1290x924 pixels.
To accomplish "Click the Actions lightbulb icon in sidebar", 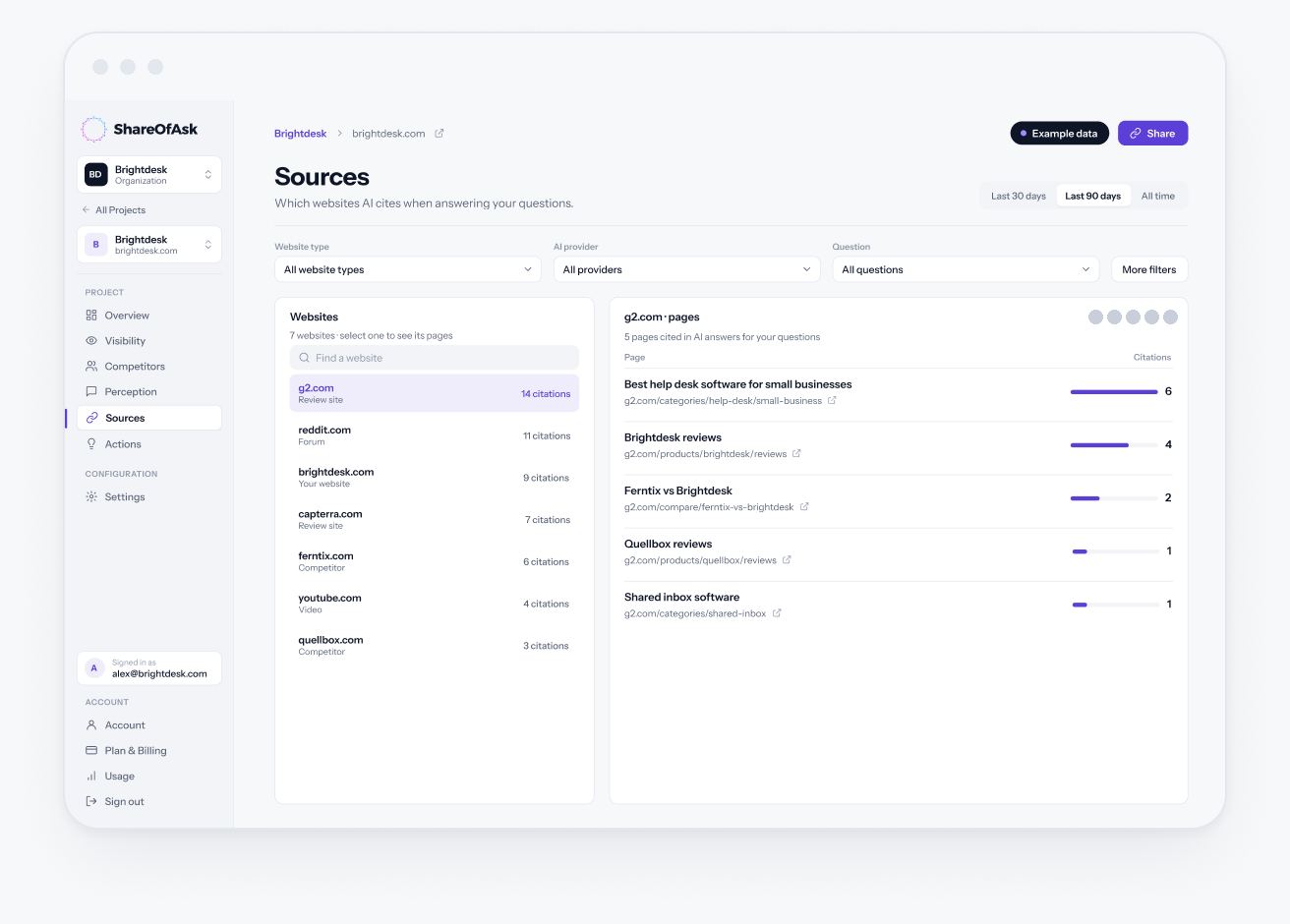I will pyautogui.click(x=91, y=444).
